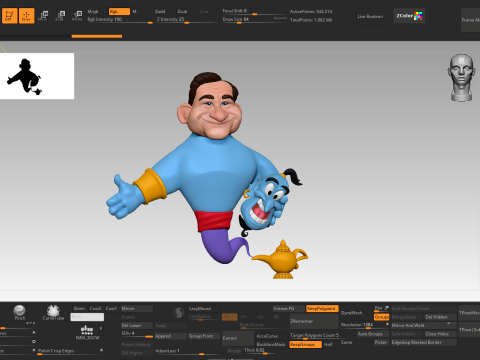Click the Auto Groups button

point(372,334)
